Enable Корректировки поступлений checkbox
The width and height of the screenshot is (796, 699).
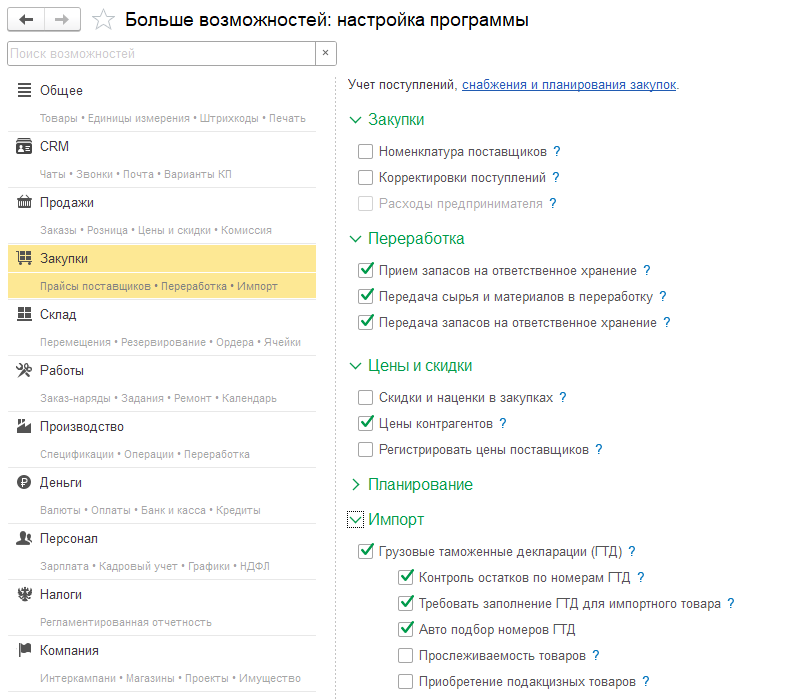365,178
